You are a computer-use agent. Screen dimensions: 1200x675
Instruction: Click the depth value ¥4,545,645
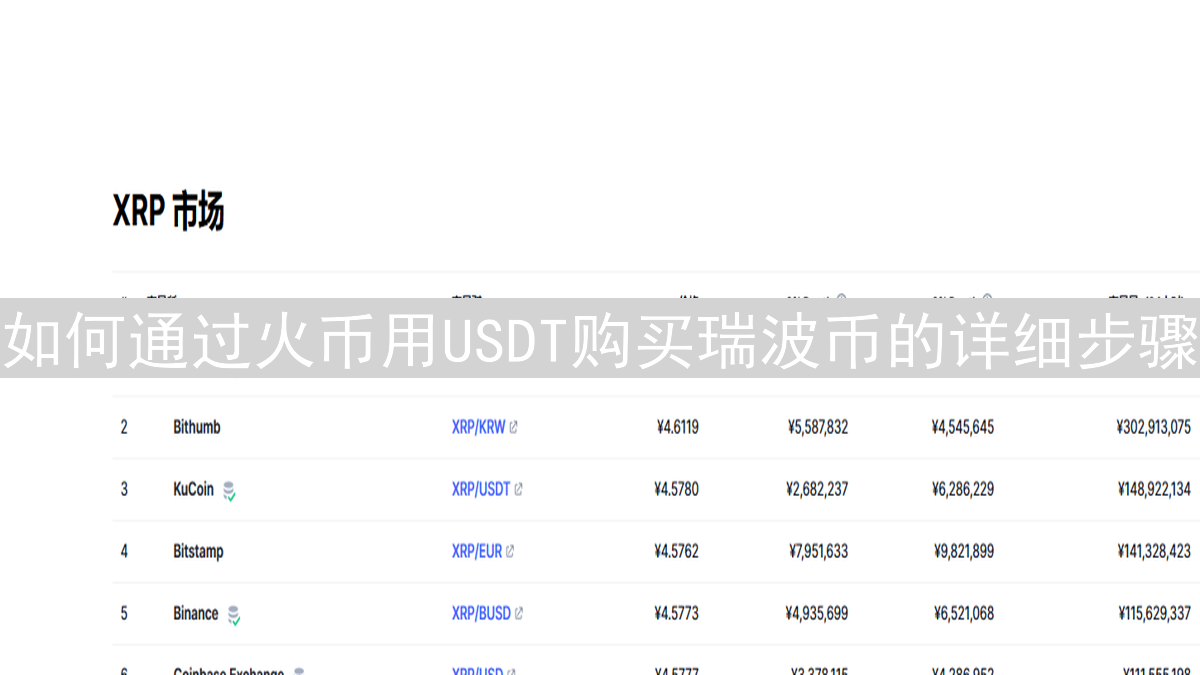tap(962, 427)
